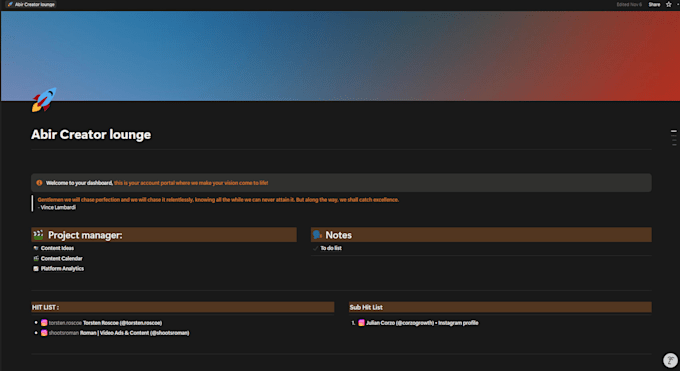Open the Platform Analytics page

(62, 269)
